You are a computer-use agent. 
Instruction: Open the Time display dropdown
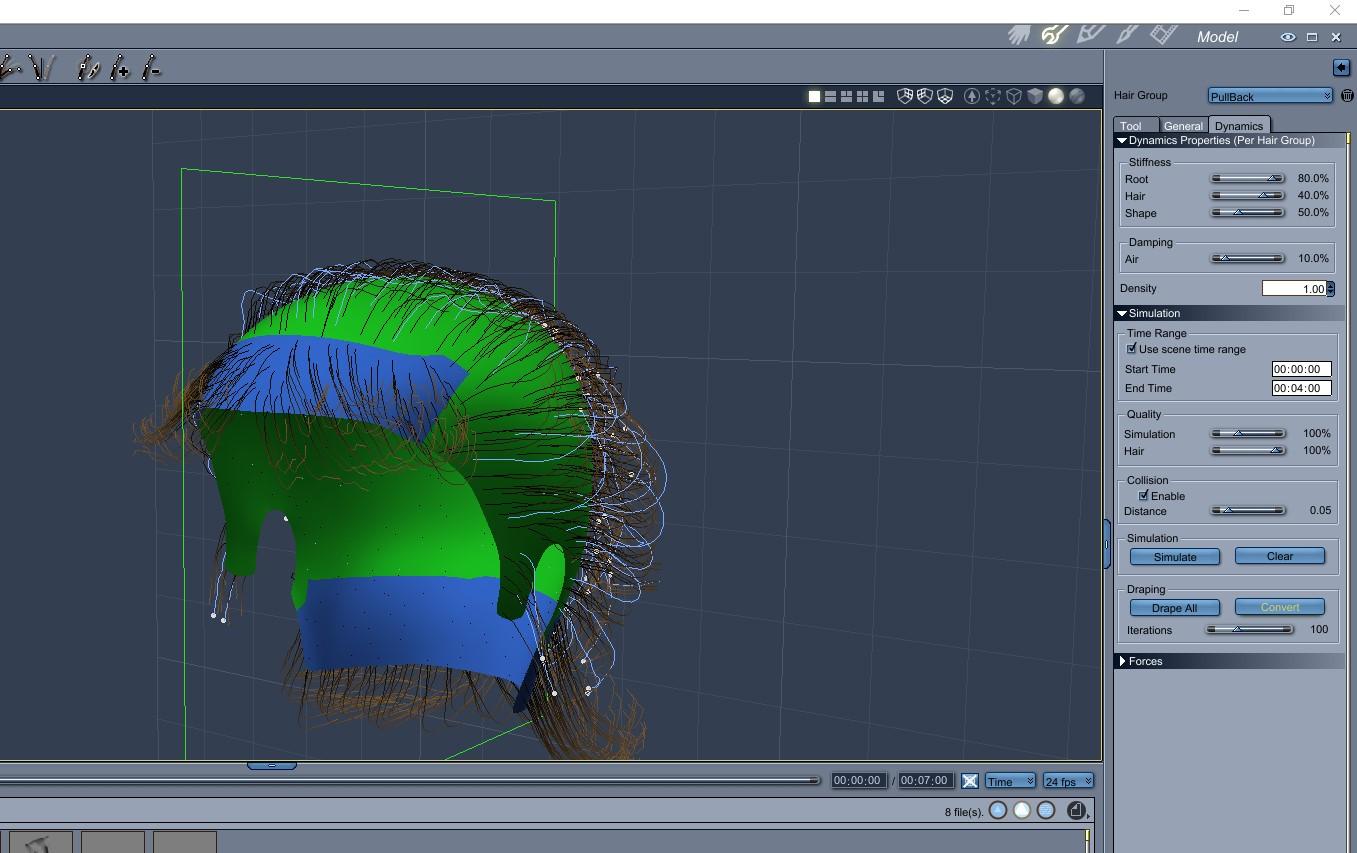tap(1010, 781)
